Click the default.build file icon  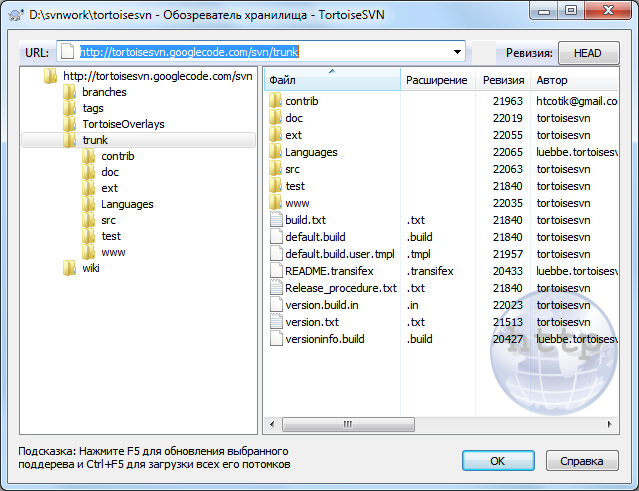(x=276, y=237)
